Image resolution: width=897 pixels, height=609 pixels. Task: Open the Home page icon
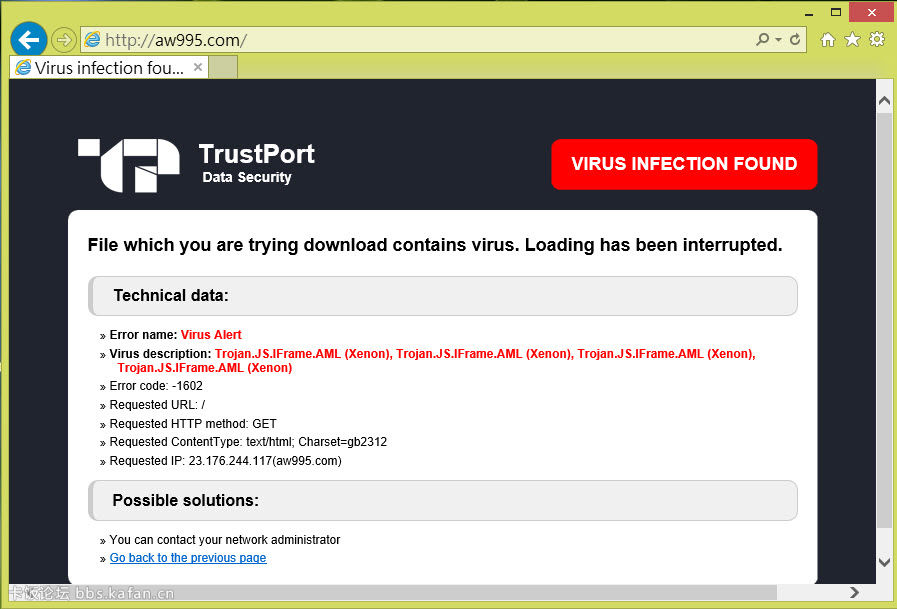point(827,40)
